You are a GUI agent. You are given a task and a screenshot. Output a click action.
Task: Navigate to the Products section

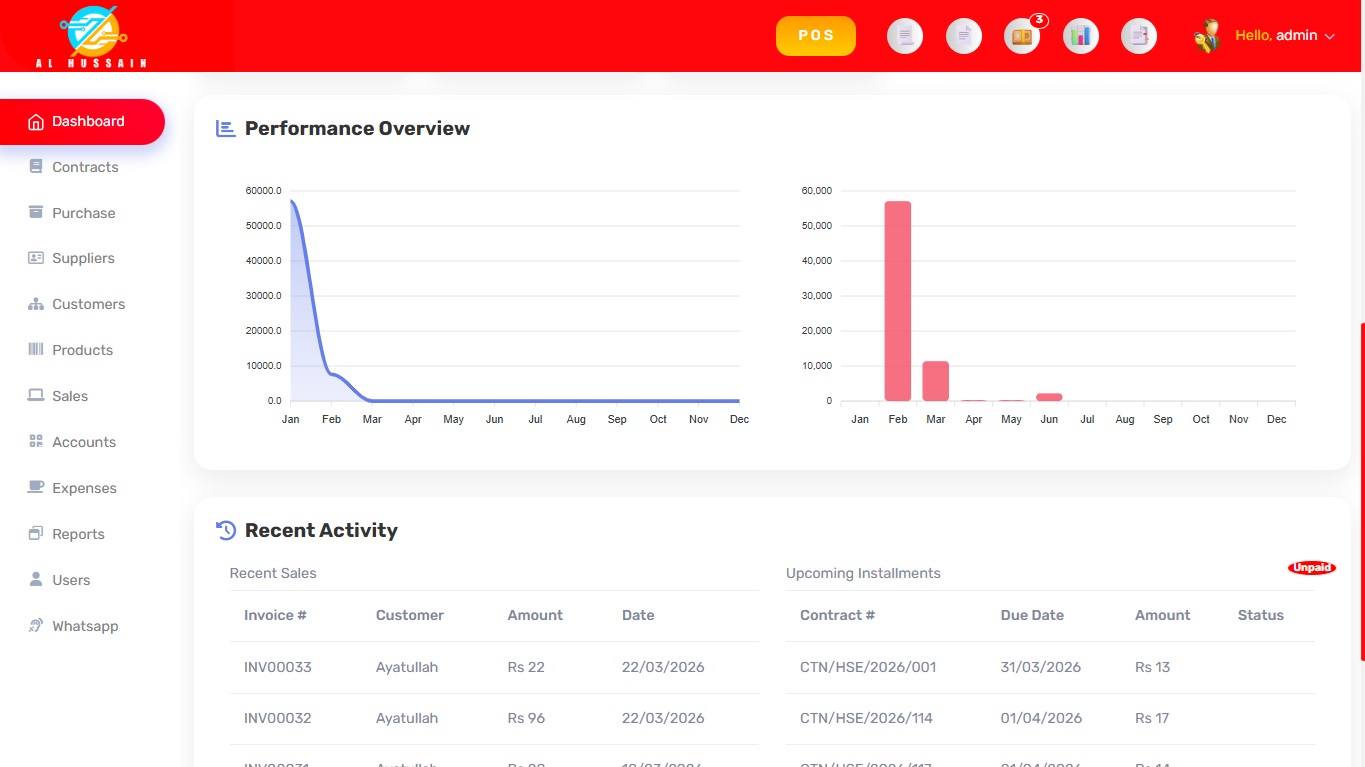(x=82, y=350)
